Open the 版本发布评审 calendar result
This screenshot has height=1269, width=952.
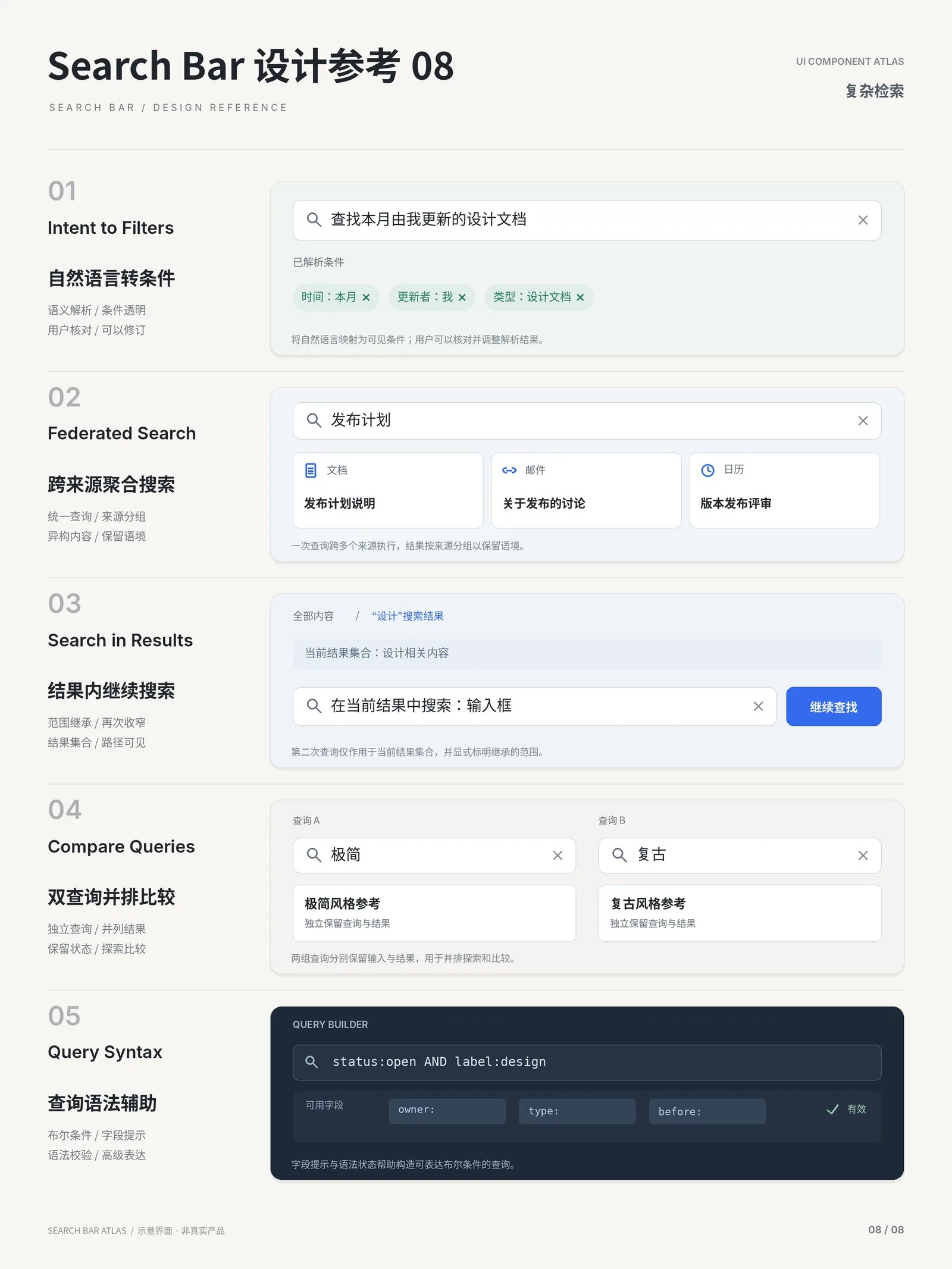pyautogui.click(x=784, y=490)
